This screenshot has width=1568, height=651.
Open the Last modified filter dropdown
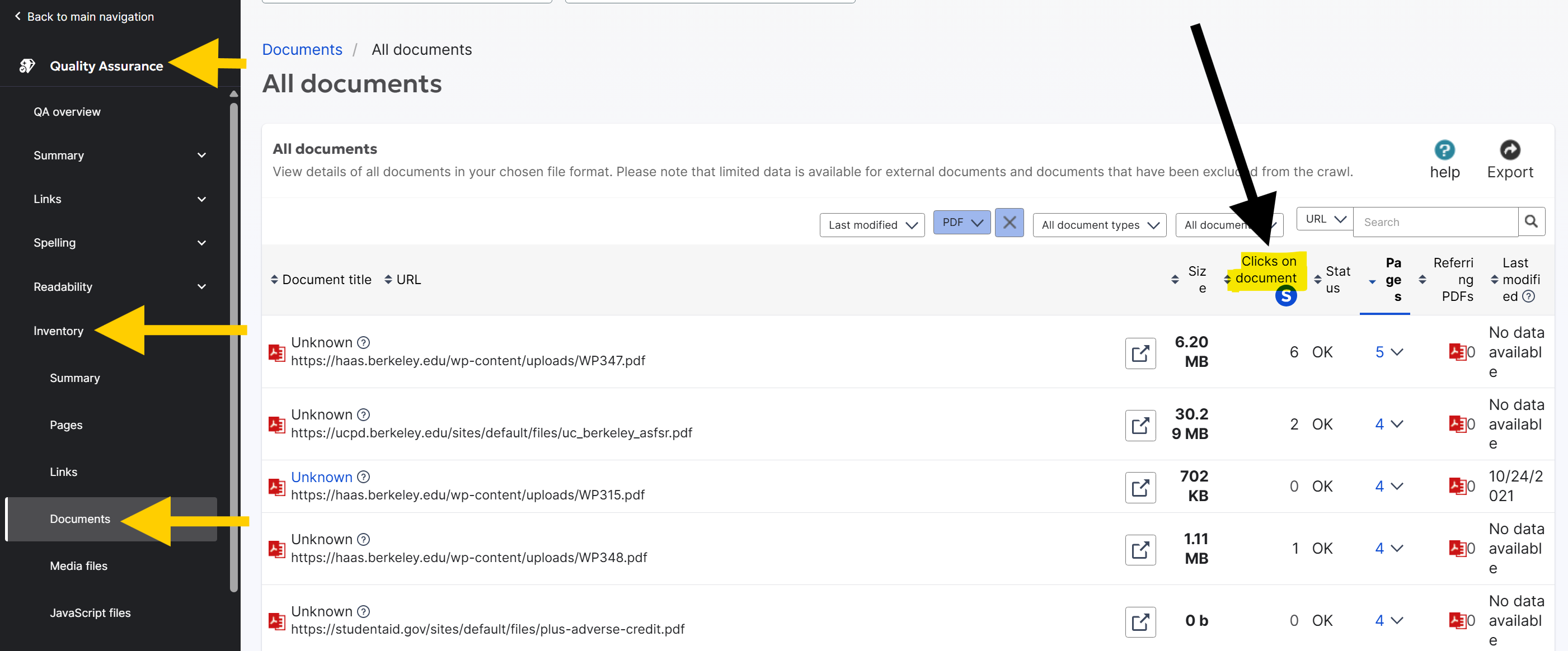coord(872,224)
